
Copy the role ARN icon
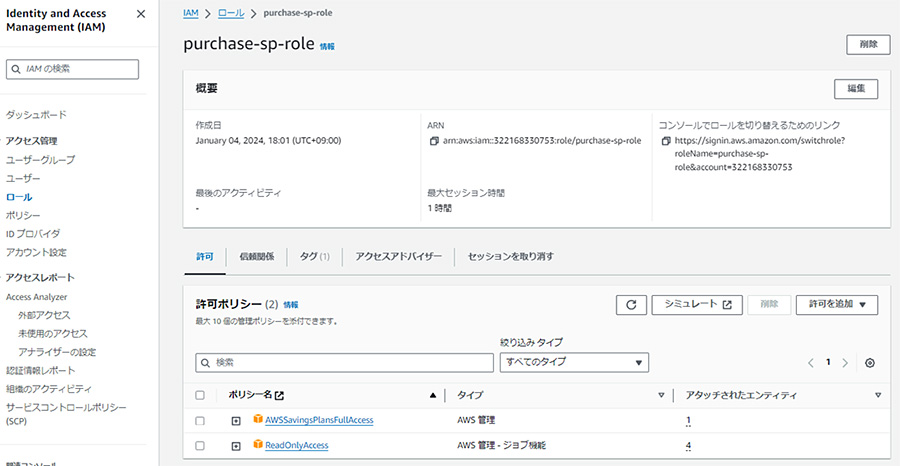click(434, 141)
